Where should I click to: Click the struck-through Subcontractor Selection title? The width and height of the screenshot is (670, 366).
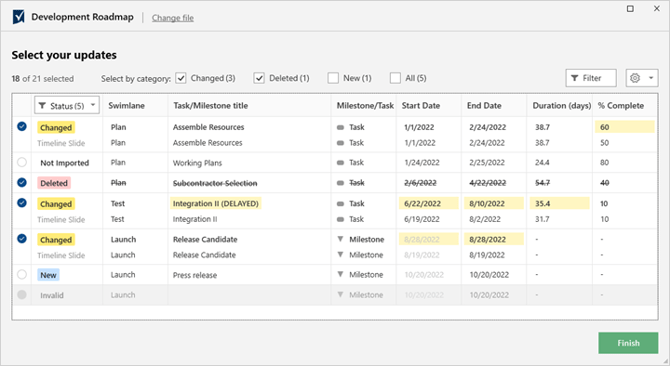pyautogui.click(x=215, y=183)
